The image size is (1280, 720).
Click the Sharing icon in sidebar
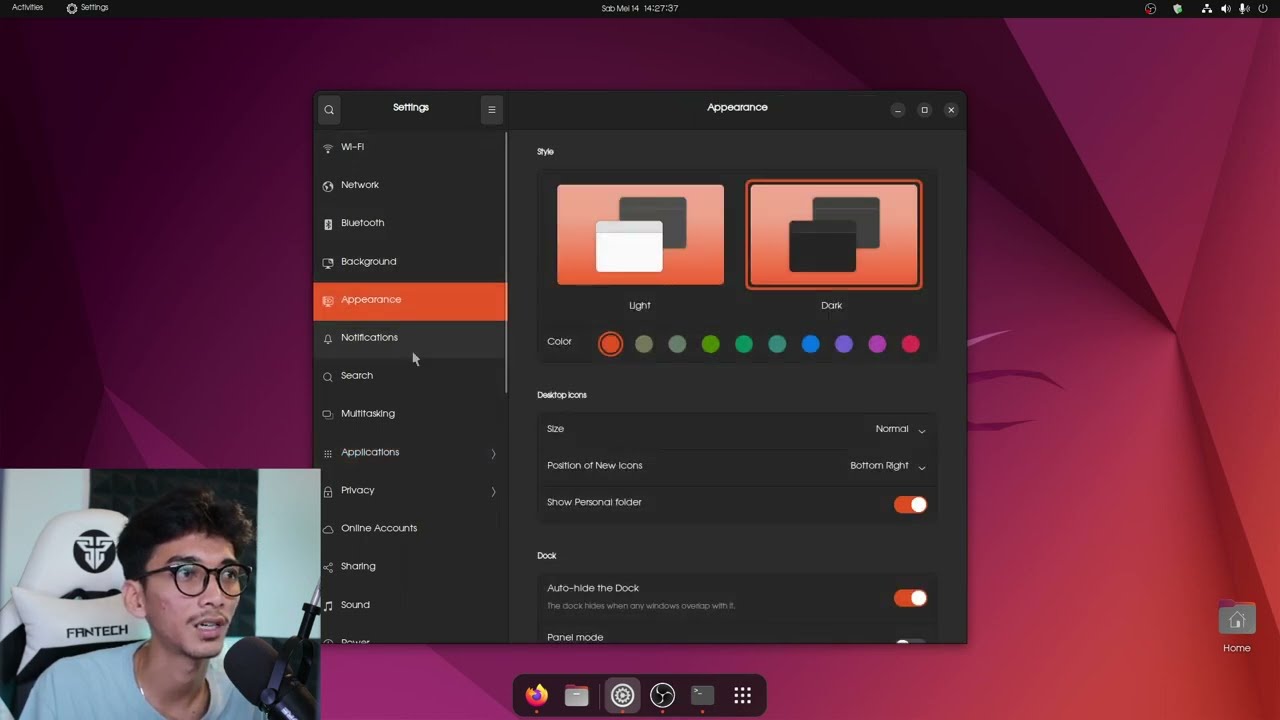pyautogui.click(x=328, y=568)
